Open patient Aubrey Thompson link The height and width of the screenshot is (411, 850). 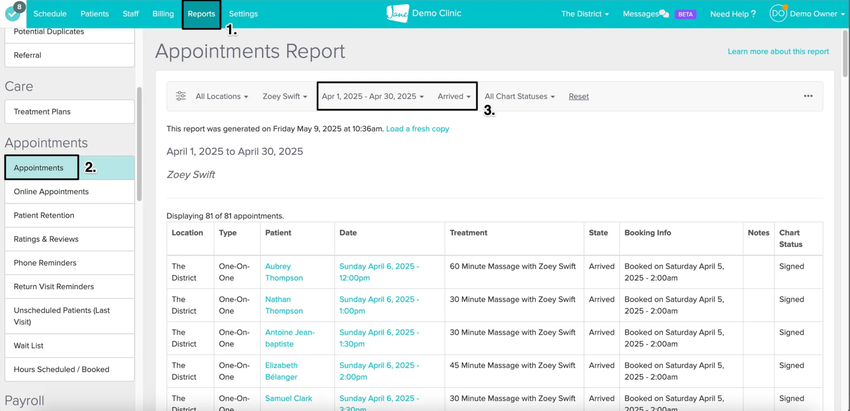284,272
